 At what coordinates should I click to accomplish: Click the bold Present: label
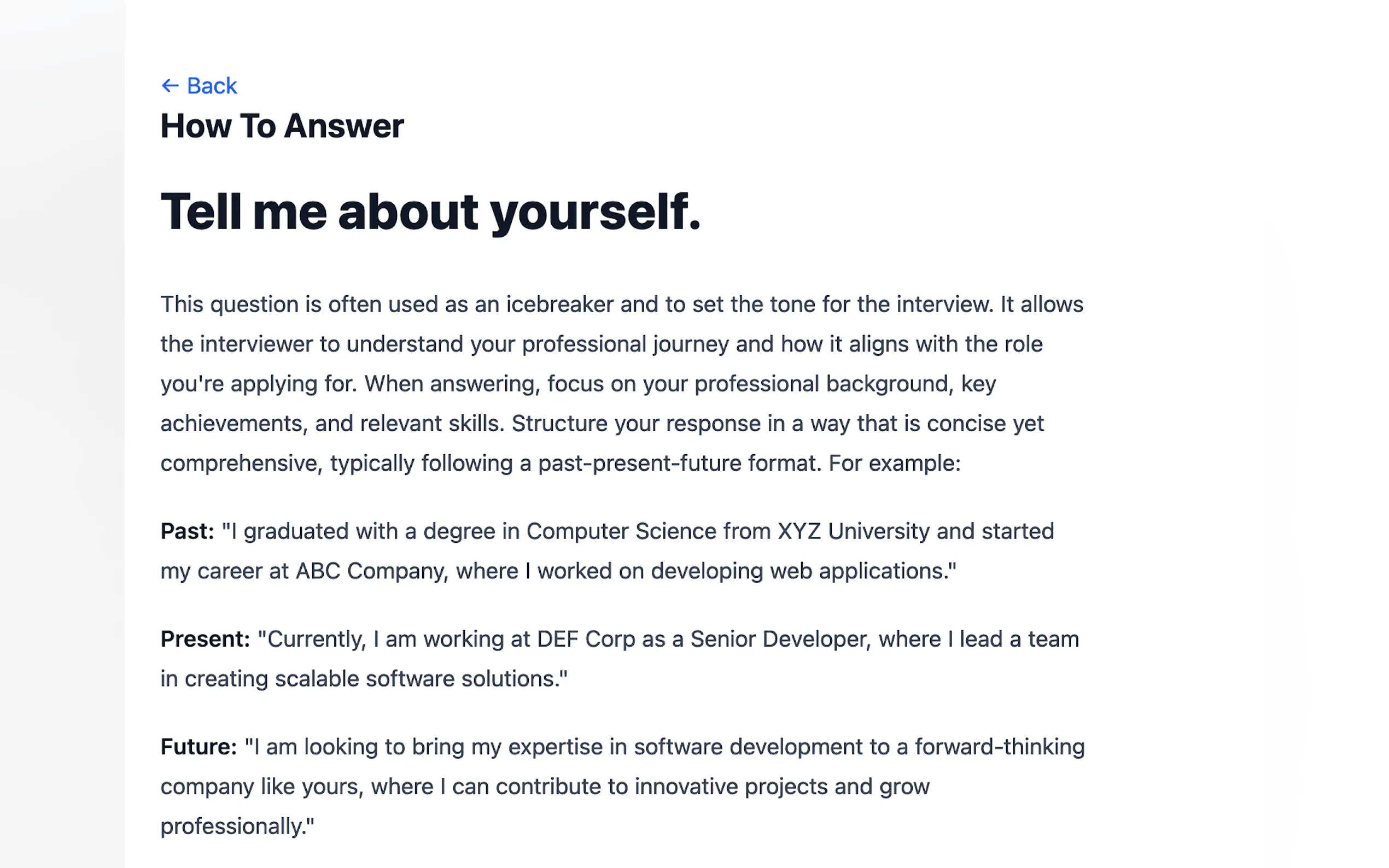(x=205, y=639)
